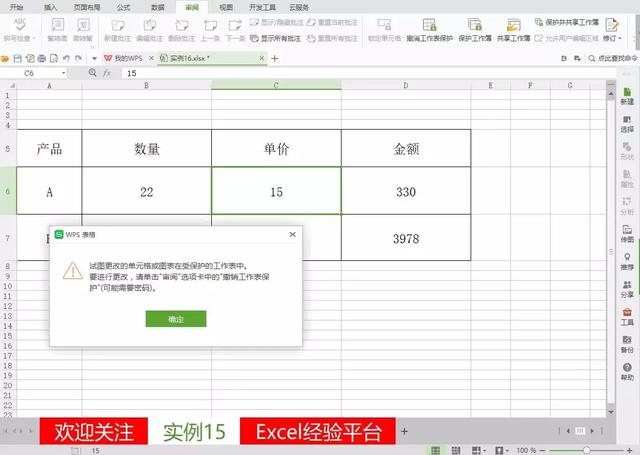Select cell containing 330
640x455 pixels.
[406, 191]
